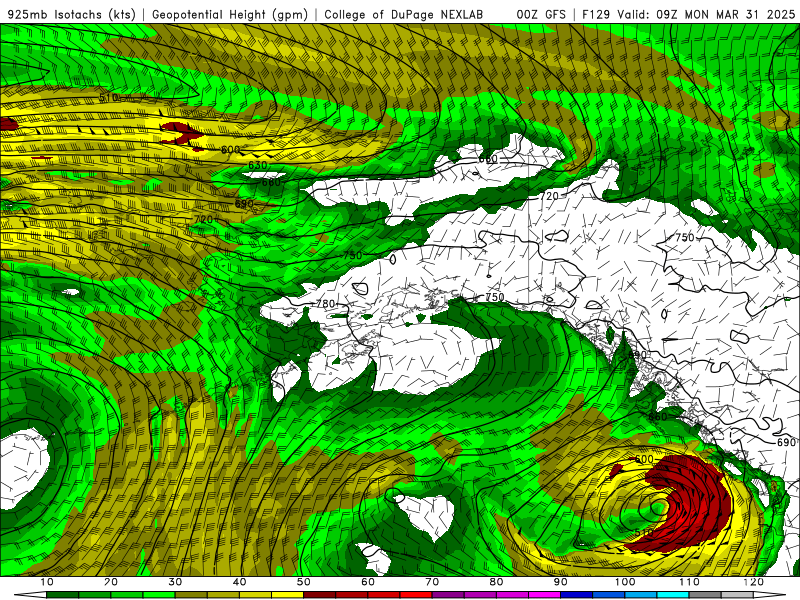Select the bright yellow 45-50 kt legend swatch
The image size is (800, 600).
tap(287, 595)
